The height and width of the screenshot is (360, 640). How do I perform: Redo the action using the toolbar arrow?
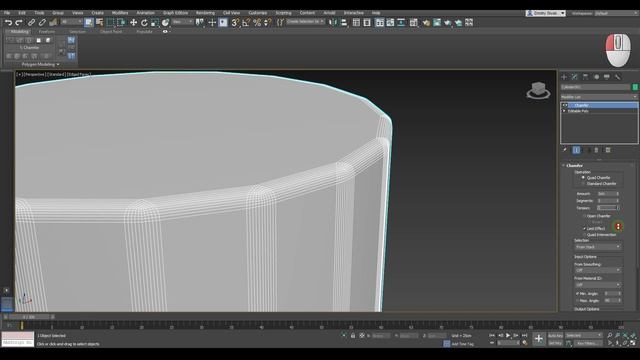(x=19, y=23)
